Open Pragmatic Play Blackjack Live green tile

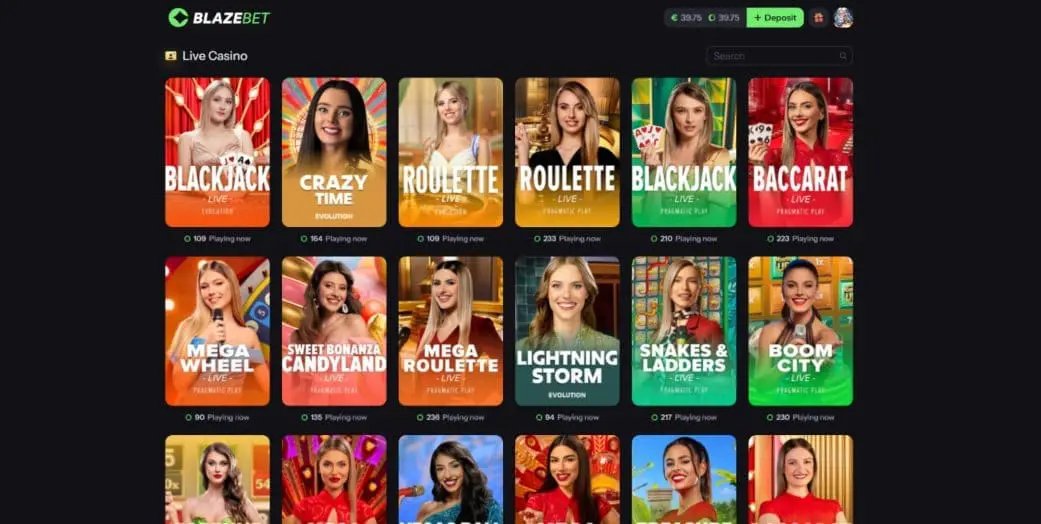[684, 153]
